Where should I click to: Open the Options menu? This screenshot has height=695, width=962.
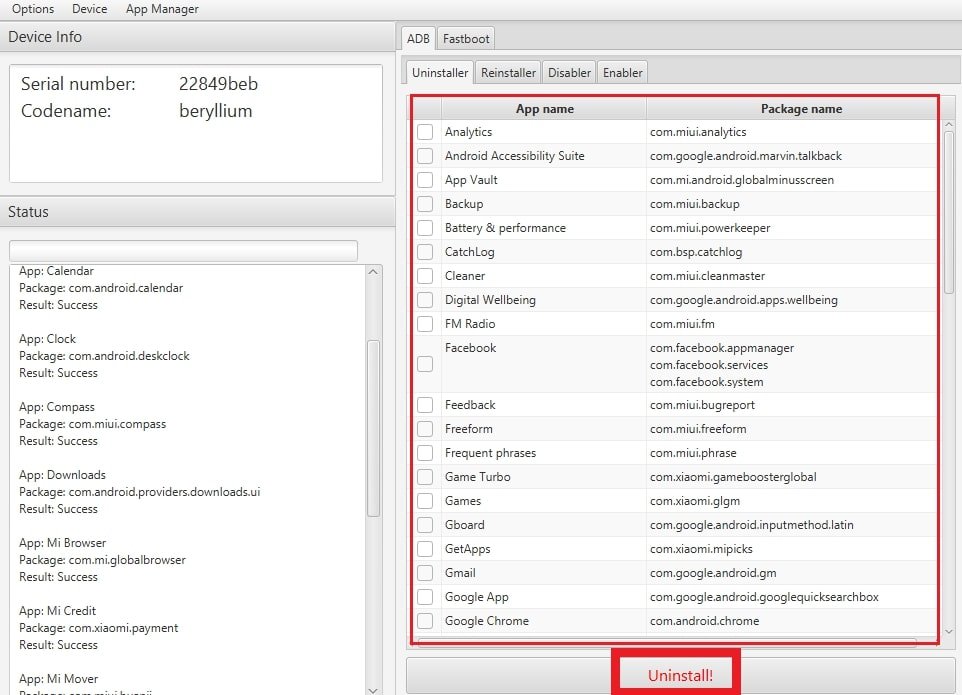(33, 9)
